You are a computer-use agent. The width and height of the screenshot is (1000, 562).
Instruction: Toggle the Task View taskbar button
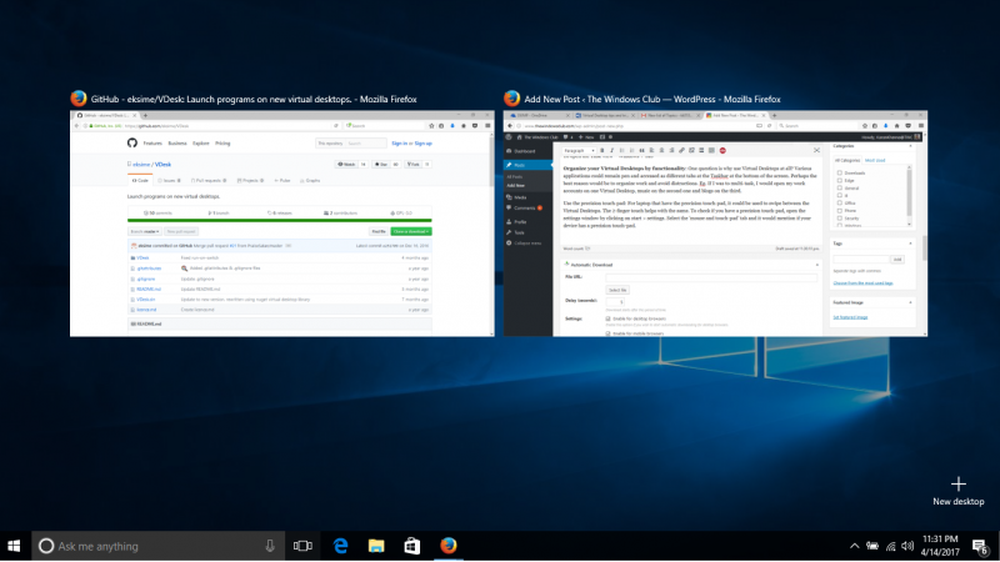click(302, 546)
